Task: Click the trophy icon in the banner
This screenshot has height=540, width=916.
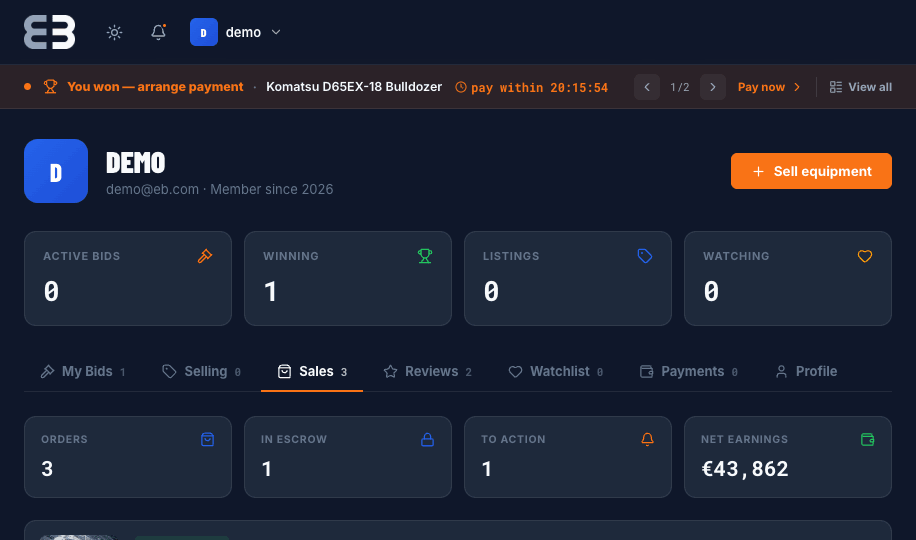Action: pos(50,87)
